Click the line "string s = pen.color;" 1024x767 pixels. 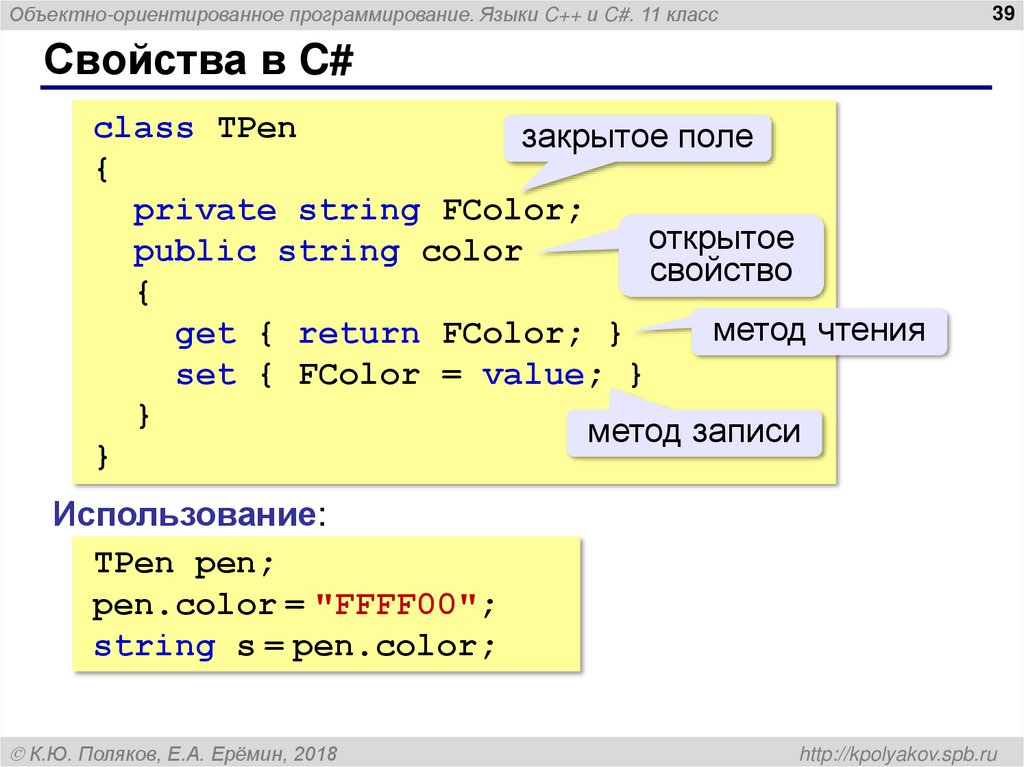[x=295, y=647]
